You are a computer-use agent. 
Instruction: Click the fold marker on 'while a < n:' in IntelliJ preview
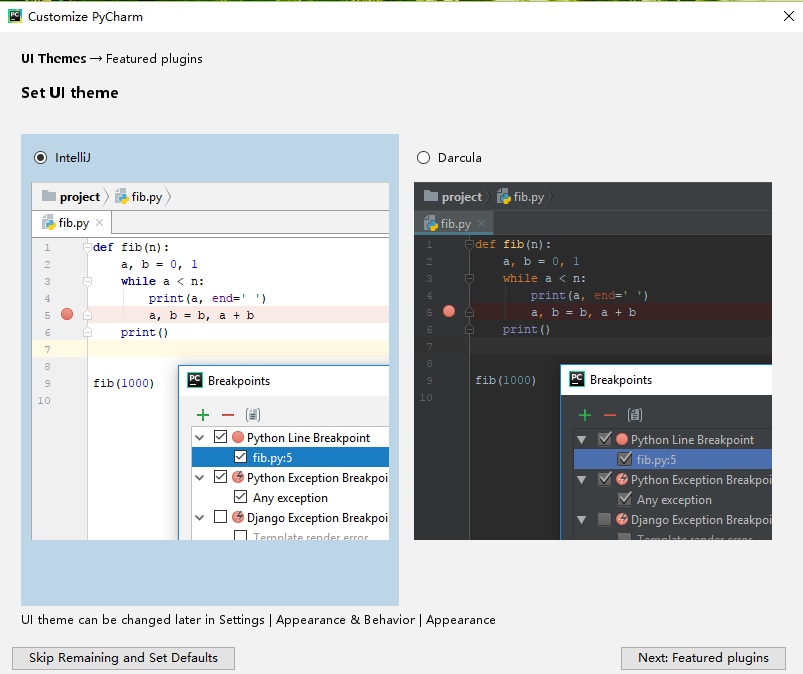tap(87, 281)
